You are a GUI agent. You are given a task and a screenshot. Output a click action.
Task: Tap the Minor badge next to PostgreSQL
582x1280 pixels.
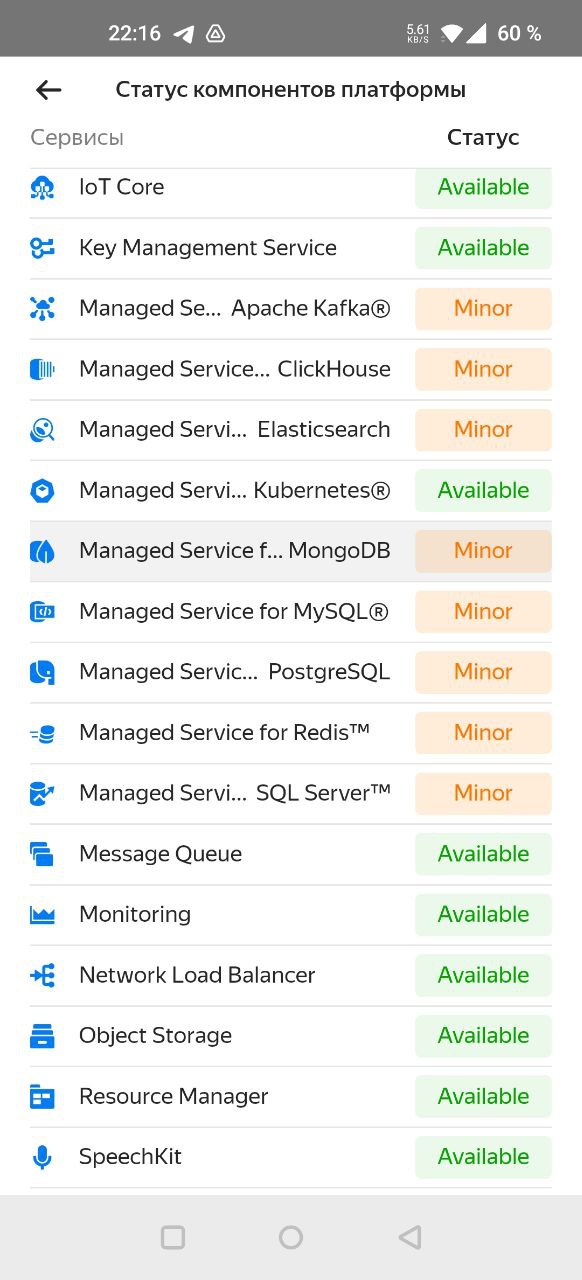tap(483, 672)
